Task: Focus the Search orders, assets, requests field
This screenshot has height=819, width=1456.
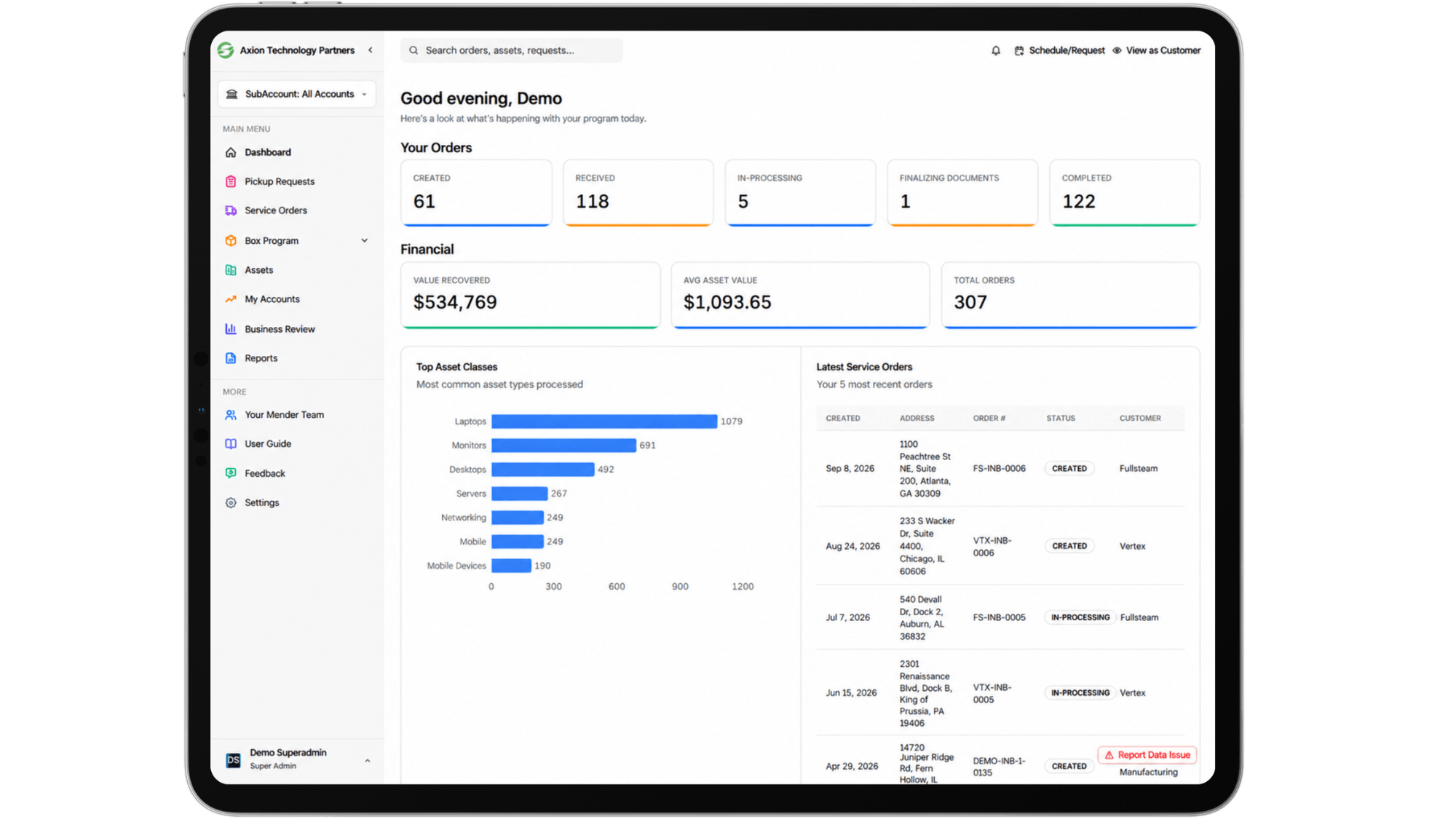Action: pos(512,50)
